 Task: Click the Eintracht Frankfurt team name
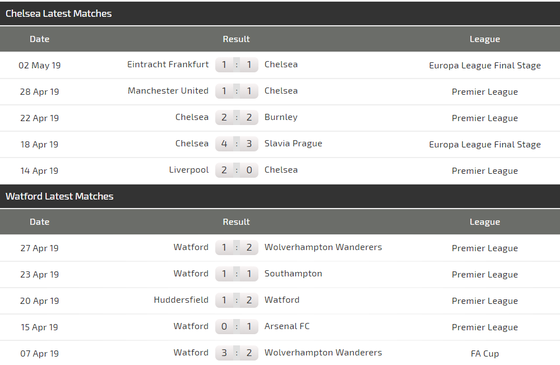pos(168,65)
